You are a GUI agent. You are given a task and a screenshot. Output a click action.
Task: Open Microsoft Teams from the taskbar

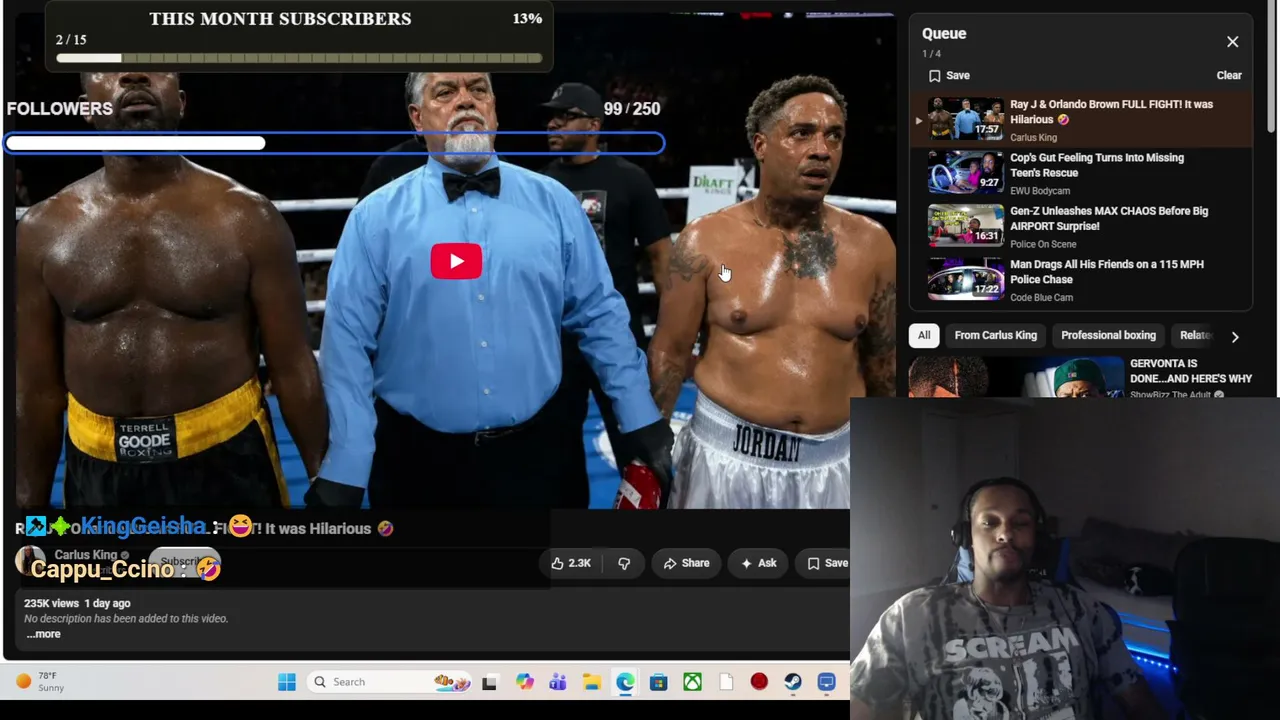(x=558, y=682)
